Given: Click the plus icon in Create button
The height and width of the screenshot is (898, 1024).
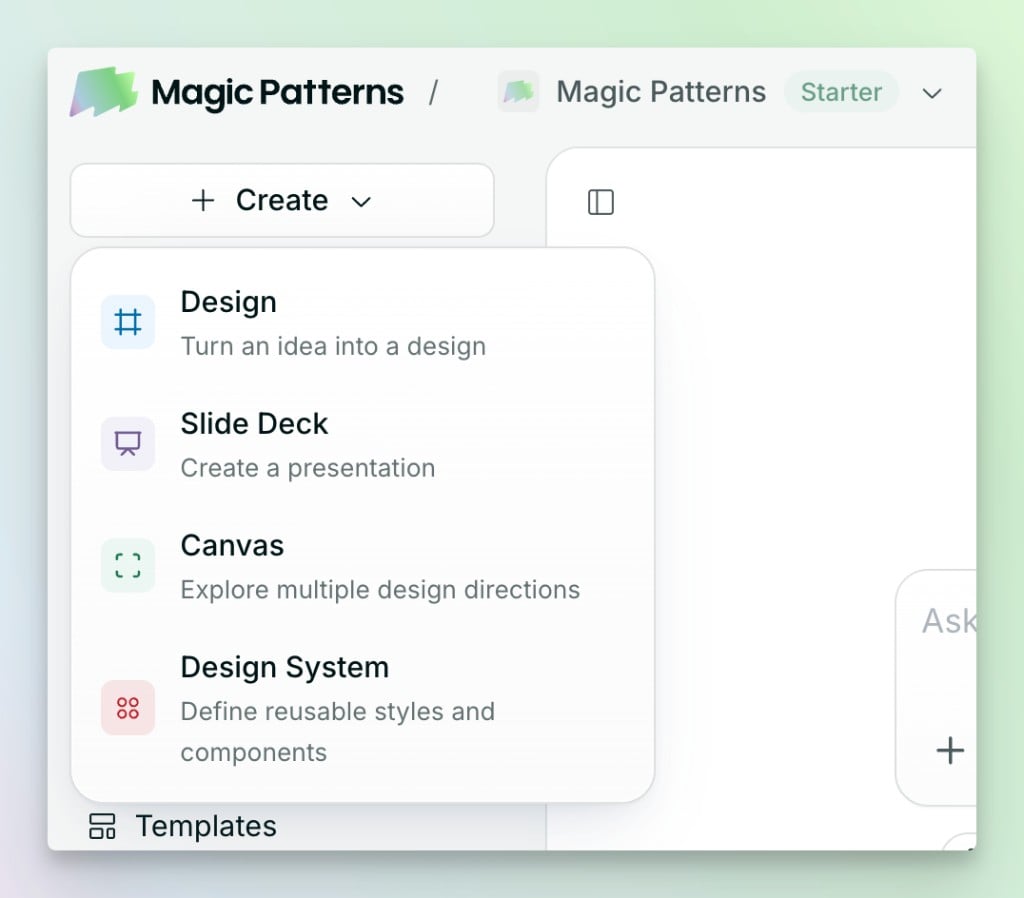Looking at the screenshot, I should (x=203, y=200).
